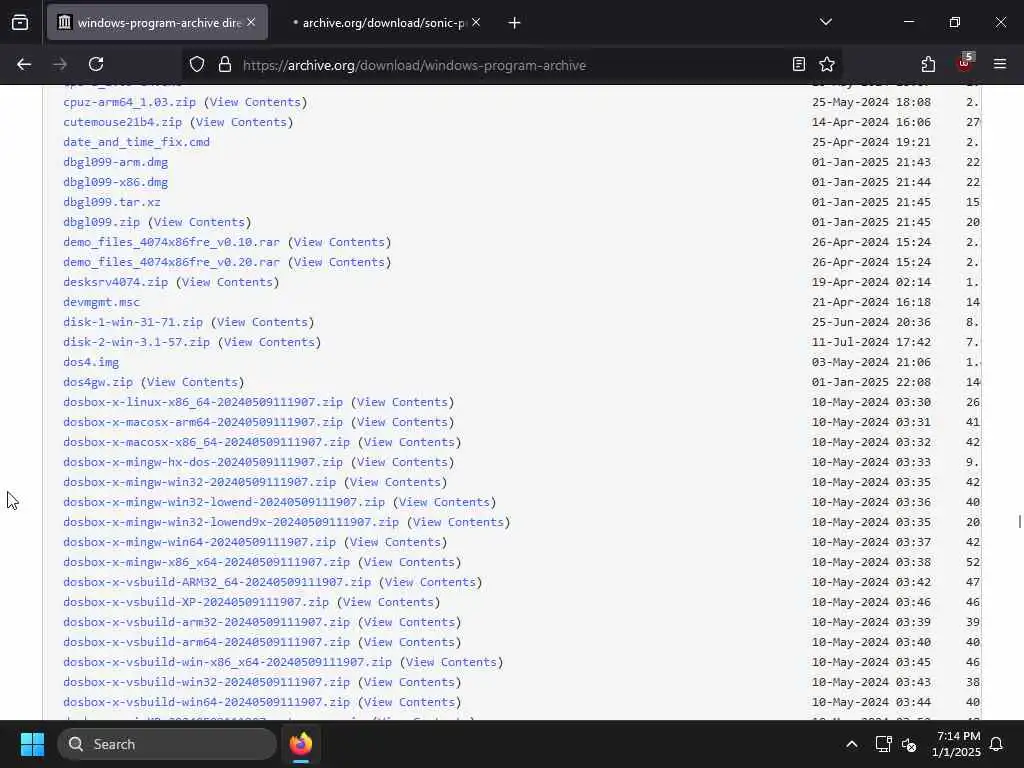Download disk-1-win-31-71.zip
The image size is (1024, 768).
click(133, 322)
